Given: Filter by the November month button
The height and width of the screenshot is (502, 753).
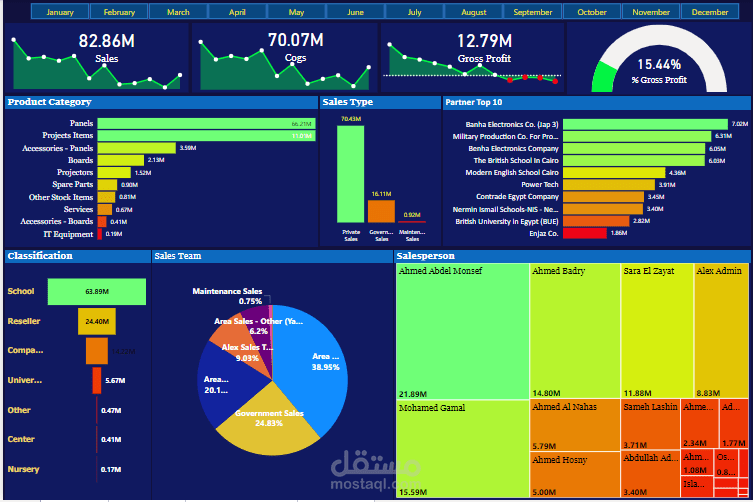Looking at the screenshot, I should pyautogui.click(x=651, y=12).
